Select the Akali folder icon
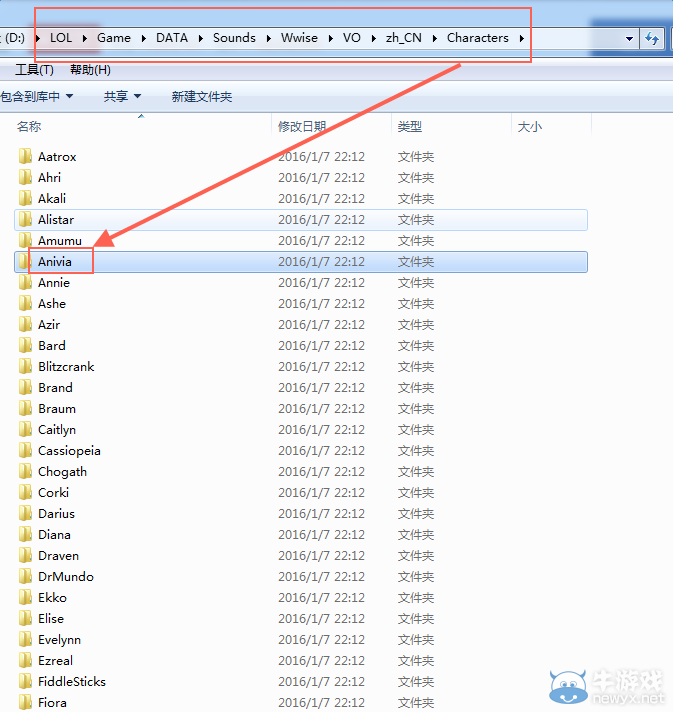This screenshot has height=712, width=673. 25,198
